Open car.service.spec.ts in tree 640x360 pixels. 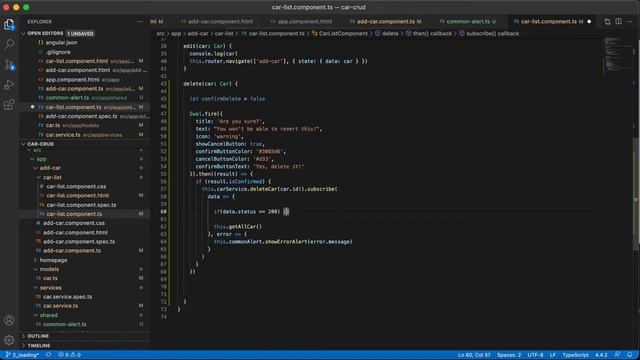click(x=68, y=297)
